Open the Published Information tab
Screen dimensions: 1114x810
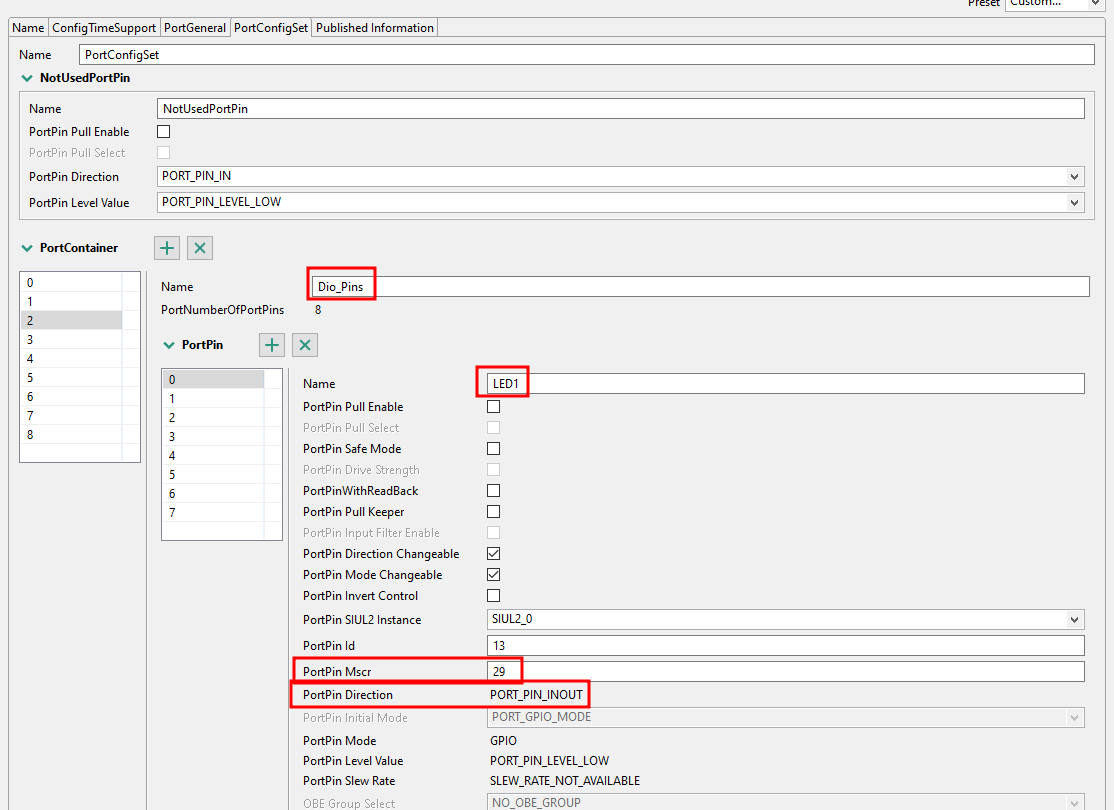pos(374,28)
